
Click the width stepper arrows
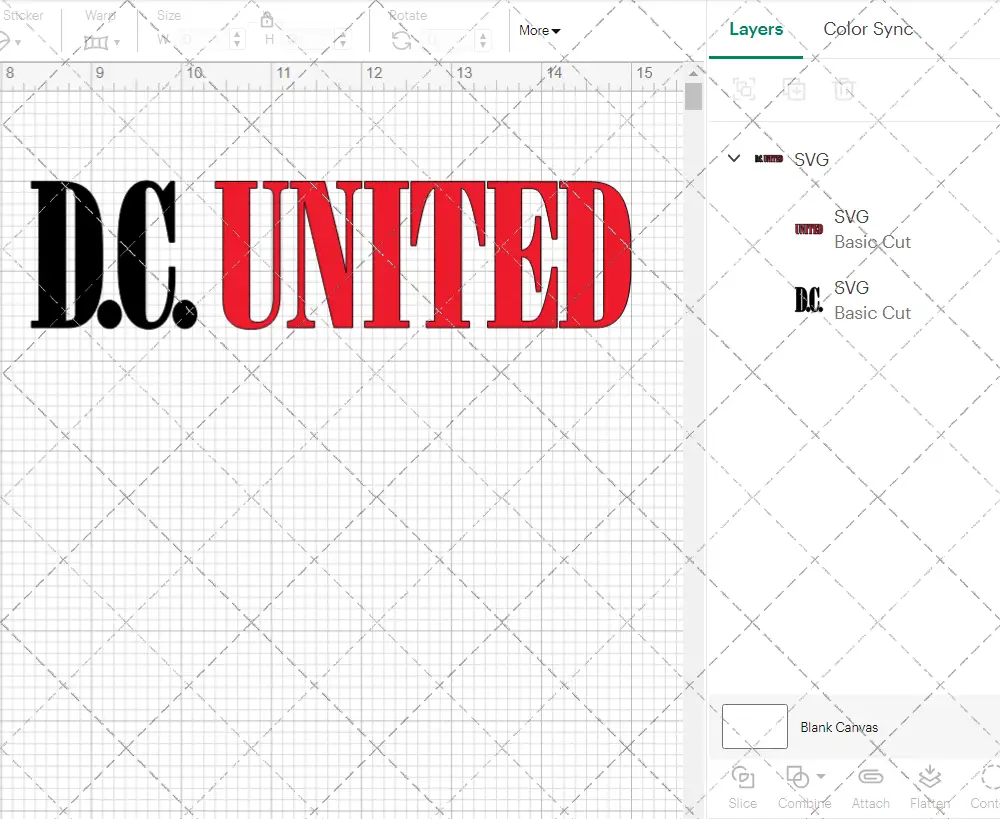(x=237, y=40)
